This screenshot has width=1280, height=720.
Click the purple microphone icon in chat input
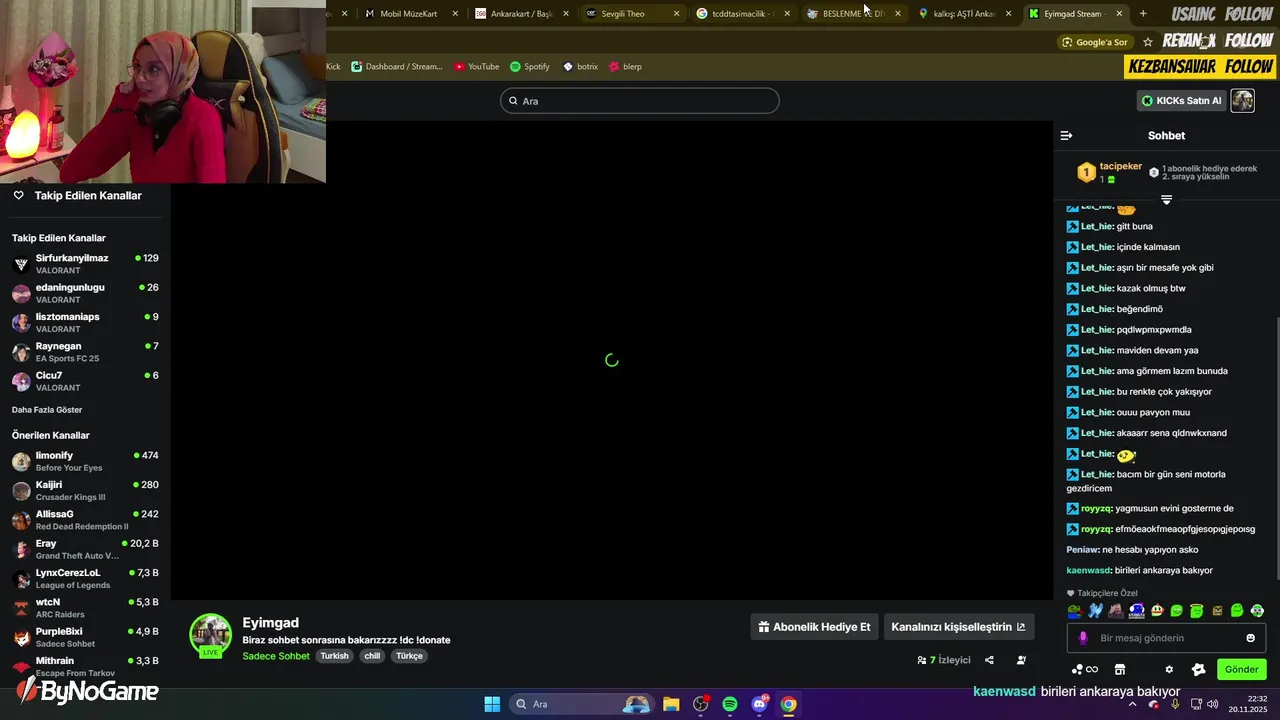tap(1083, 638)
